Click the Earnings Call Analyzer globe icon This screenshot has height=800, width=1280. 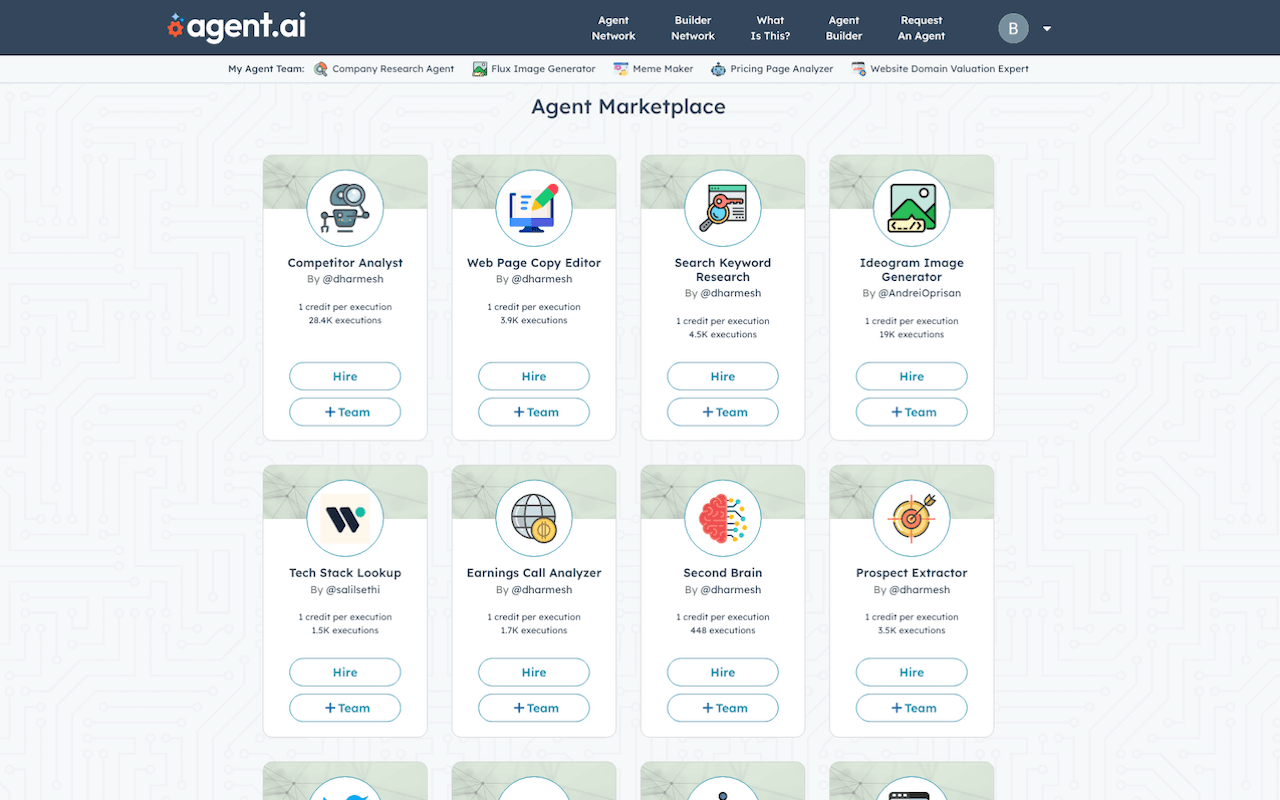click(x=534, y=518)
